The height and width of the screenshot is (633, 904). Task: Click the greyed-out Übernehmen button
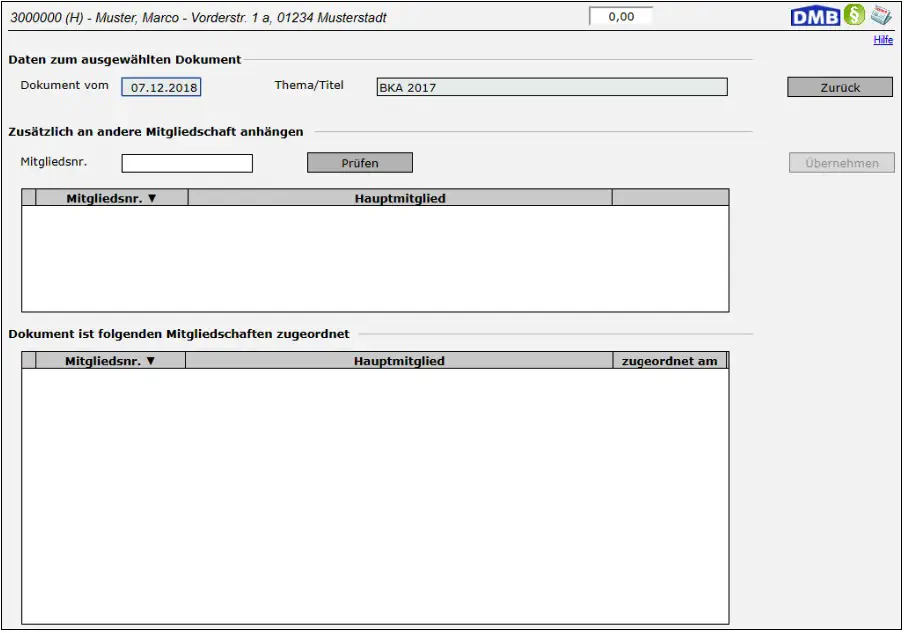tap(841, 163)
